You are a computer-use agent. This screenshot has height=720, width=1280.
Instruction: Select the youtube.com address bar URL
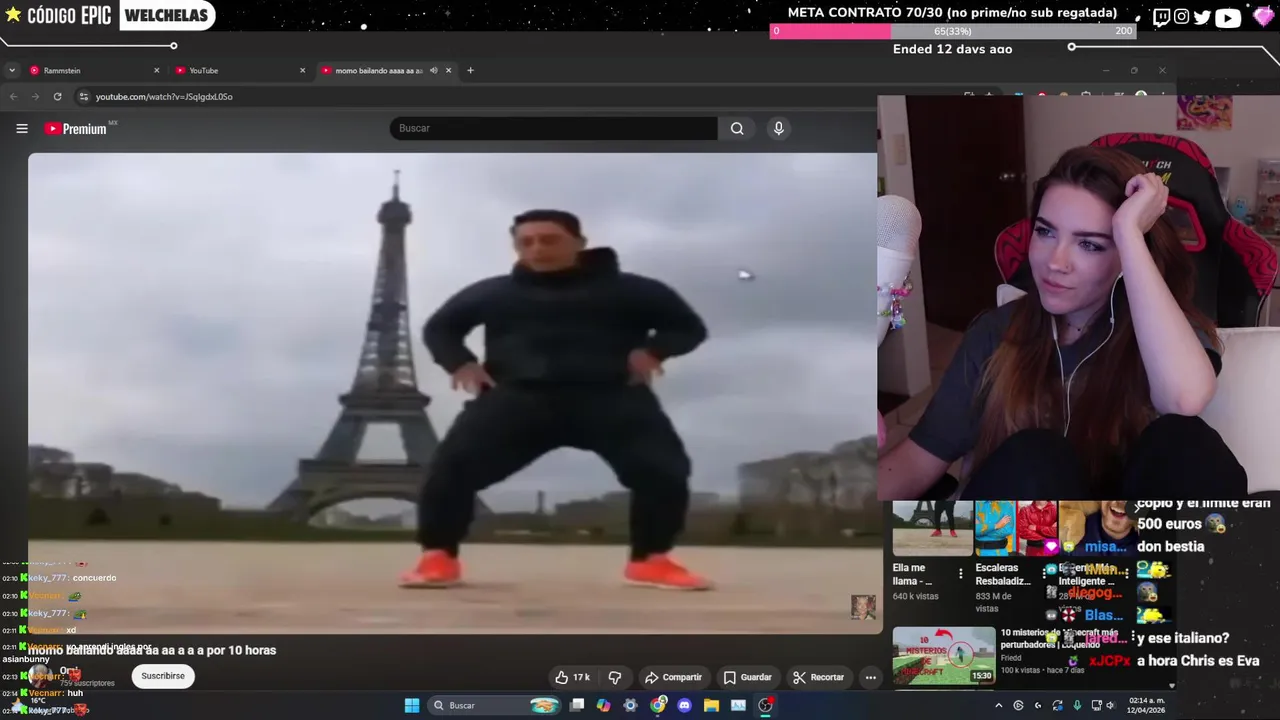pos(164,97)
